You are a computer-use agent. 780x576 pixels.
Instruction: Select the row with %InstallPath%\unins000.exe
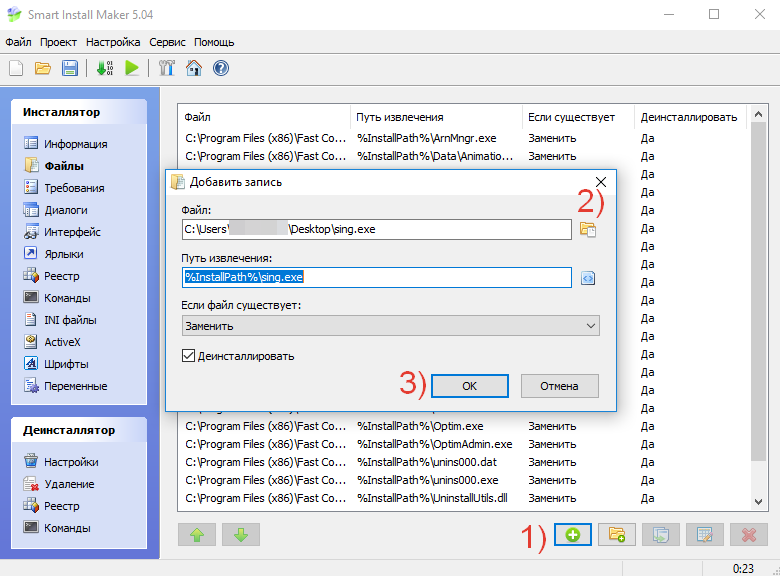[x=463, y=480]
